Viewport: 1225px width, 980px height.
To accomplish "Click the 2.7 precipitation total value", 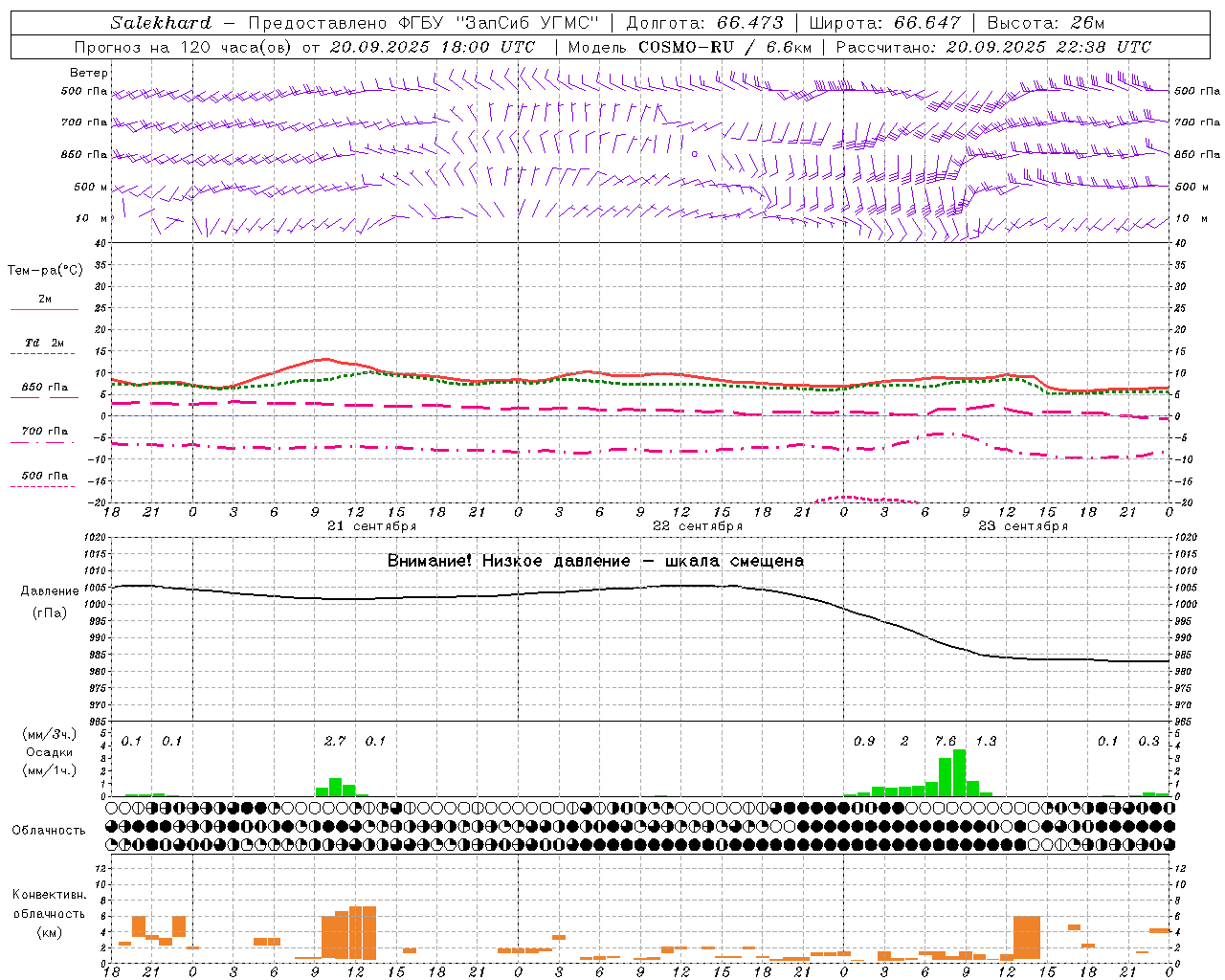I will coord(335,741).
